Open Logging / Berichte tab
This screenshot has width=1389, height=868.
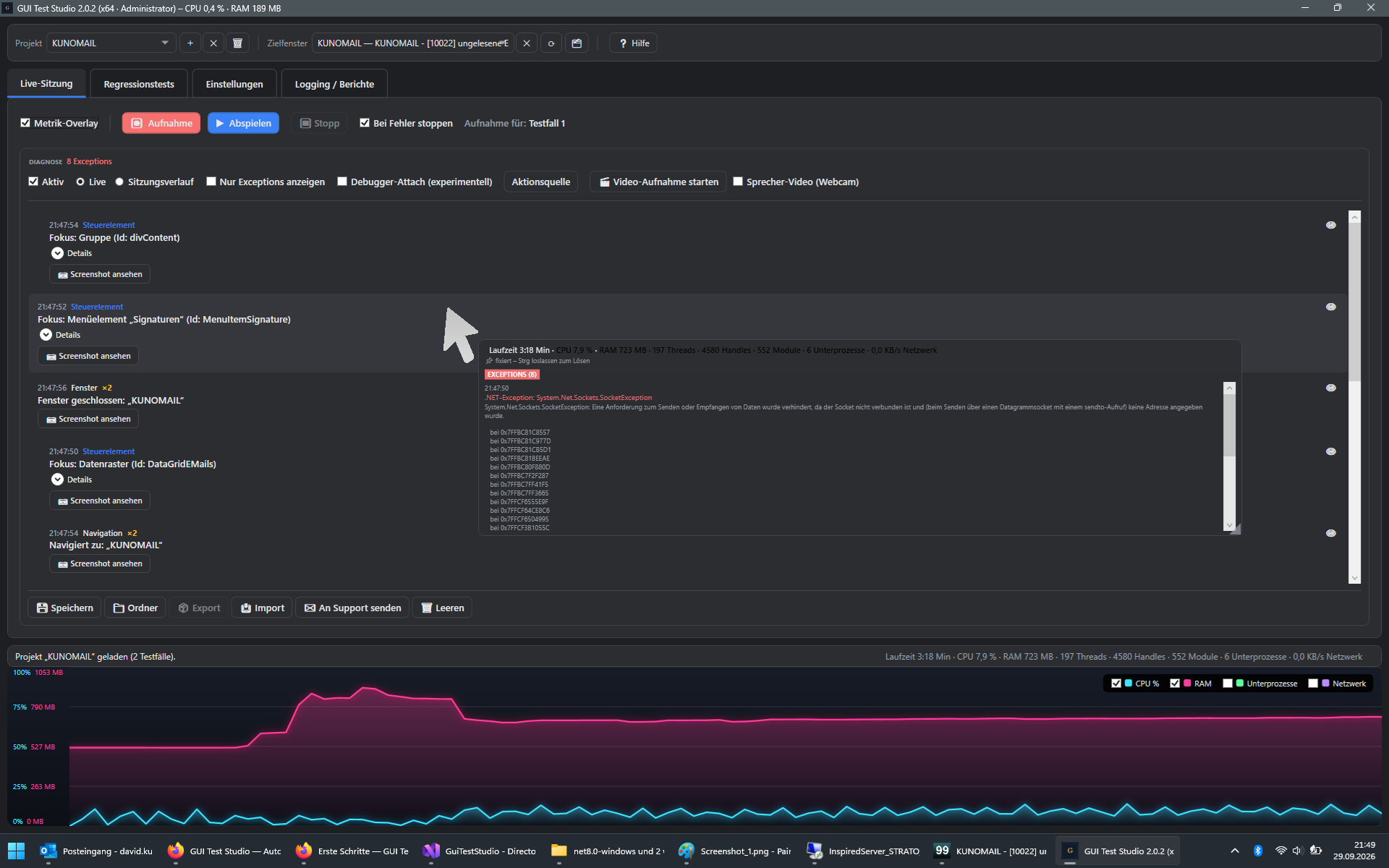coord(334,84)
